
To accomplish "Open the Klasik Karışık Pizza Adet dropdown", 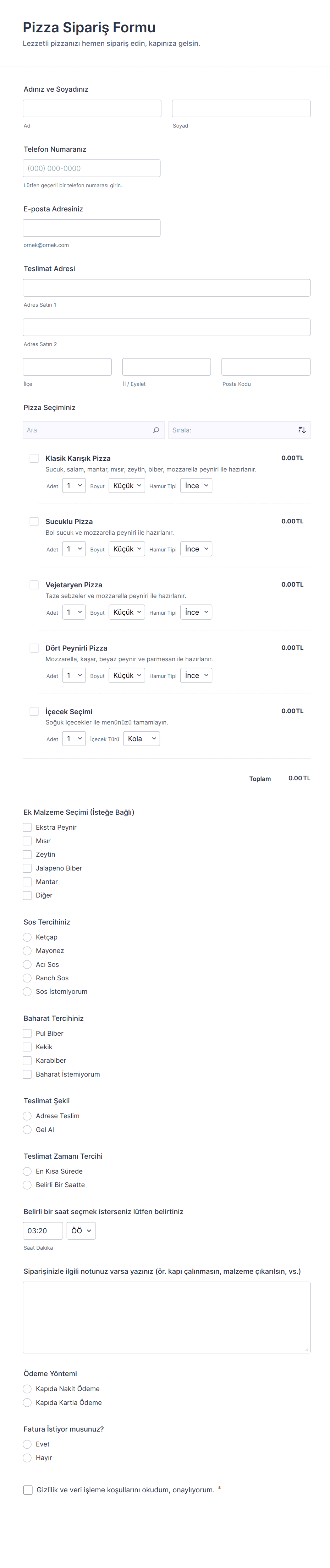I will (x=73, y=486).
